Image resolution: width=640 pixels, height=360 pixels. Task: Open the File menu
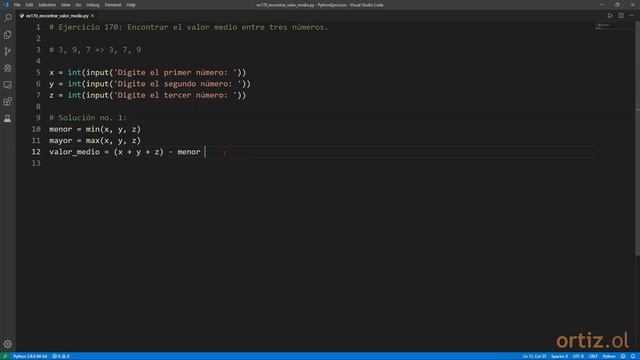(17, 5)
